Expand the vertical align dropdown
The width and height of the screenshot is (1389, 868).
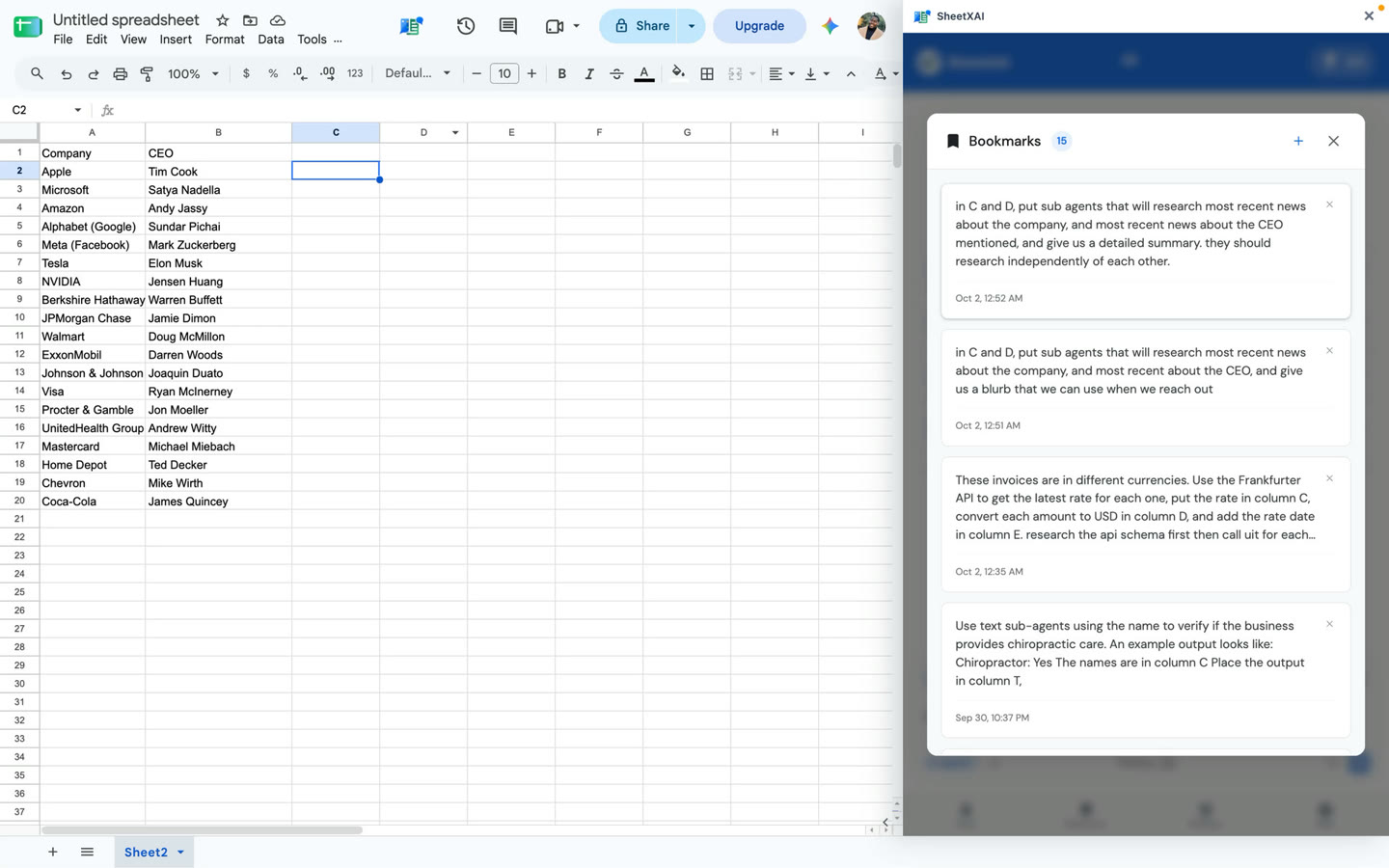click(827, 73)
